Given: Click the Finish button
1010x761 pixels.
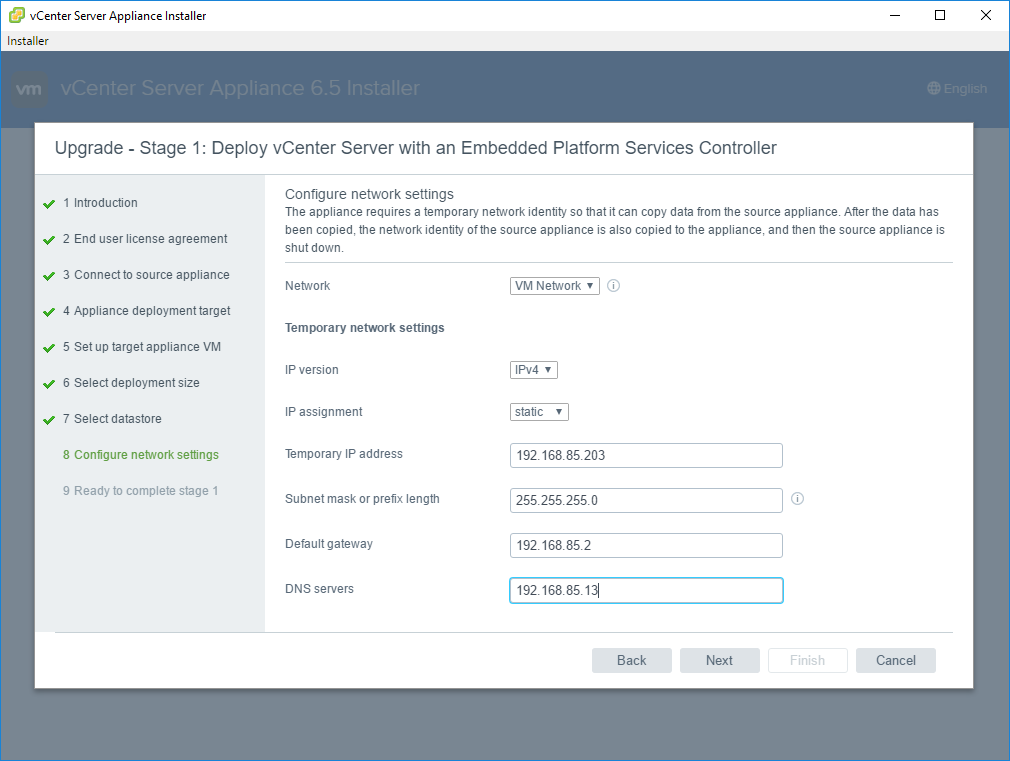Looking at the screenshot, I should click(807, 660).
